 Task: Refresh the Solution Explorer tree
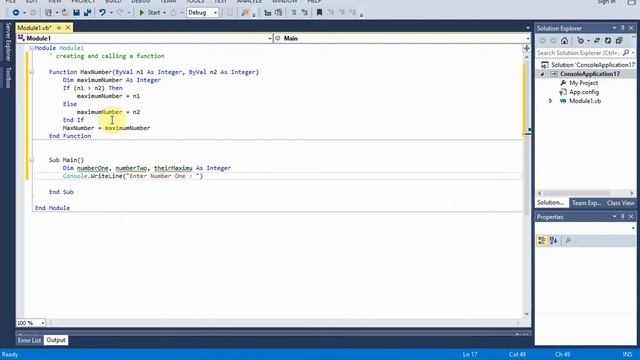[608, 41]
